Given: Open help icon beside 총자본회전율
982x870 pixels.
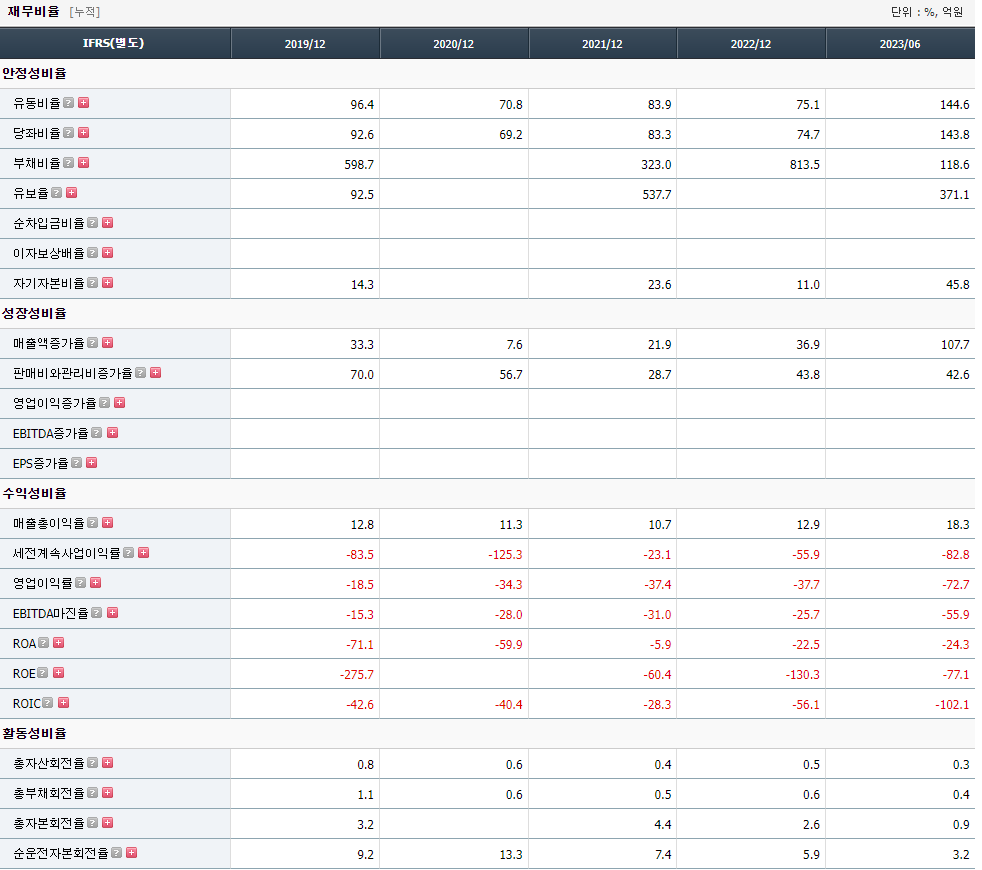Looking at the screenshot, I should tap(93, 823).
